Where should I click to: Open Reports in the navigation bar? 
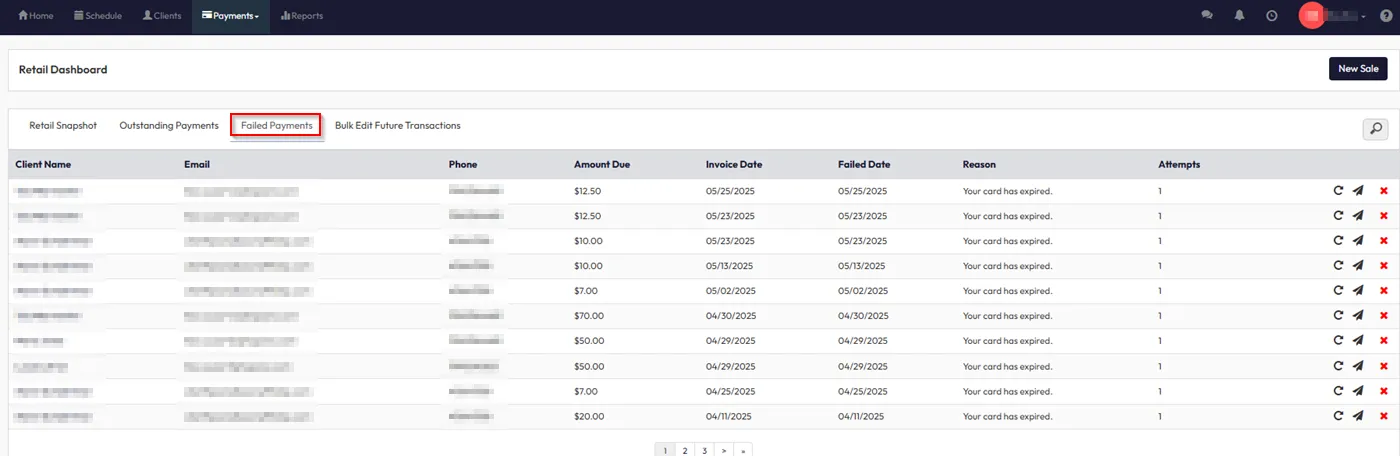coord(302,16)
